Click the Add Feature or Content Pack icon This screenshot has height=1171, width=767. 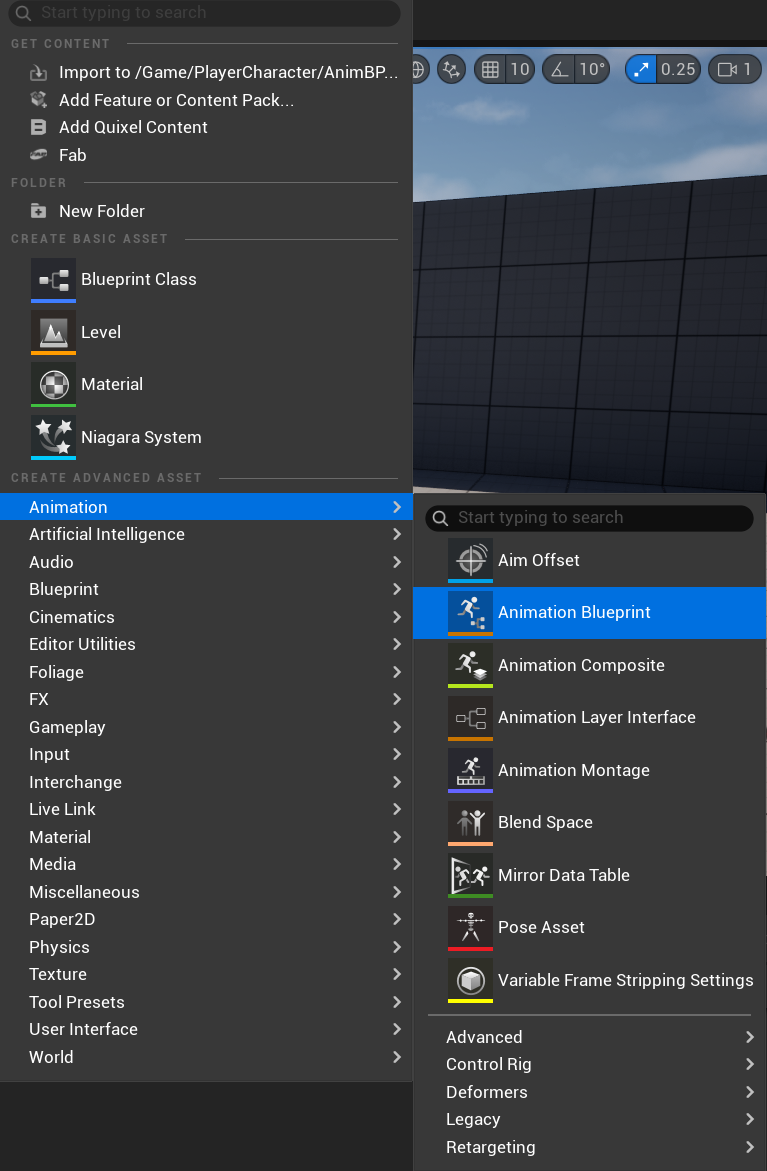pos(38,99)
